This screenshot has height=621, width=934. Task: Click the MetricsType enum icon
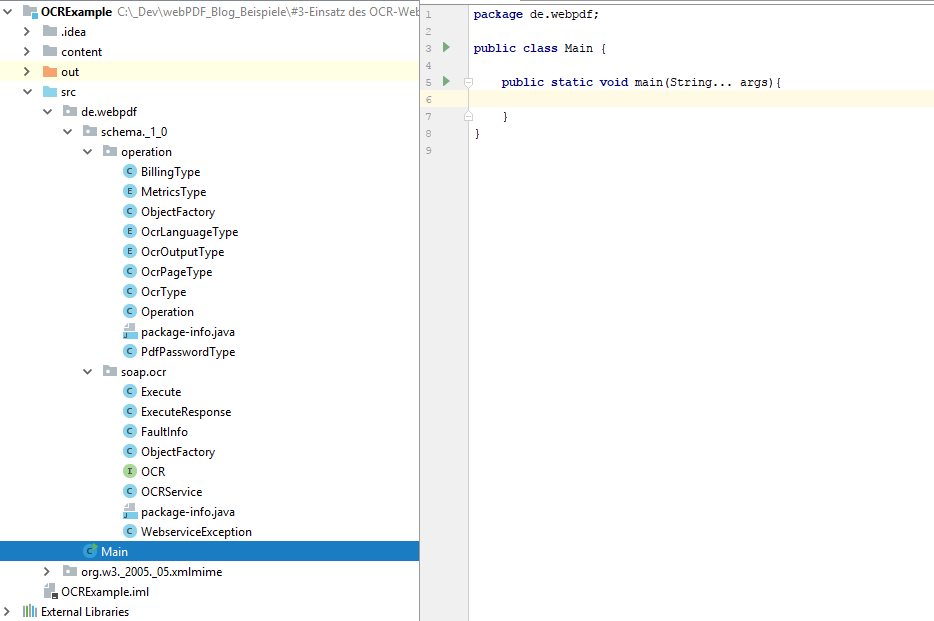[129, 191]
